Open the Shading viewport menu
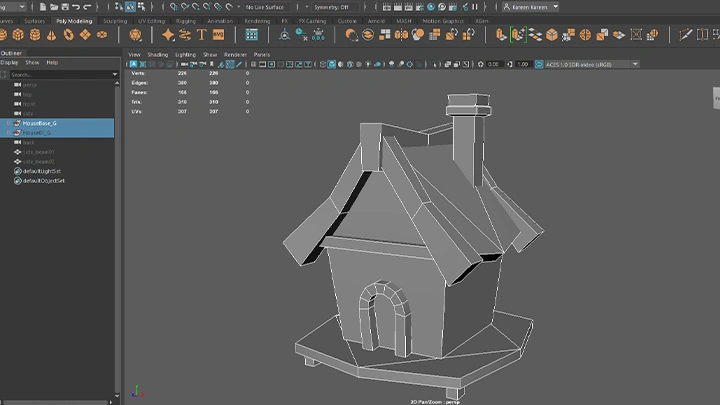 point(158,54)
